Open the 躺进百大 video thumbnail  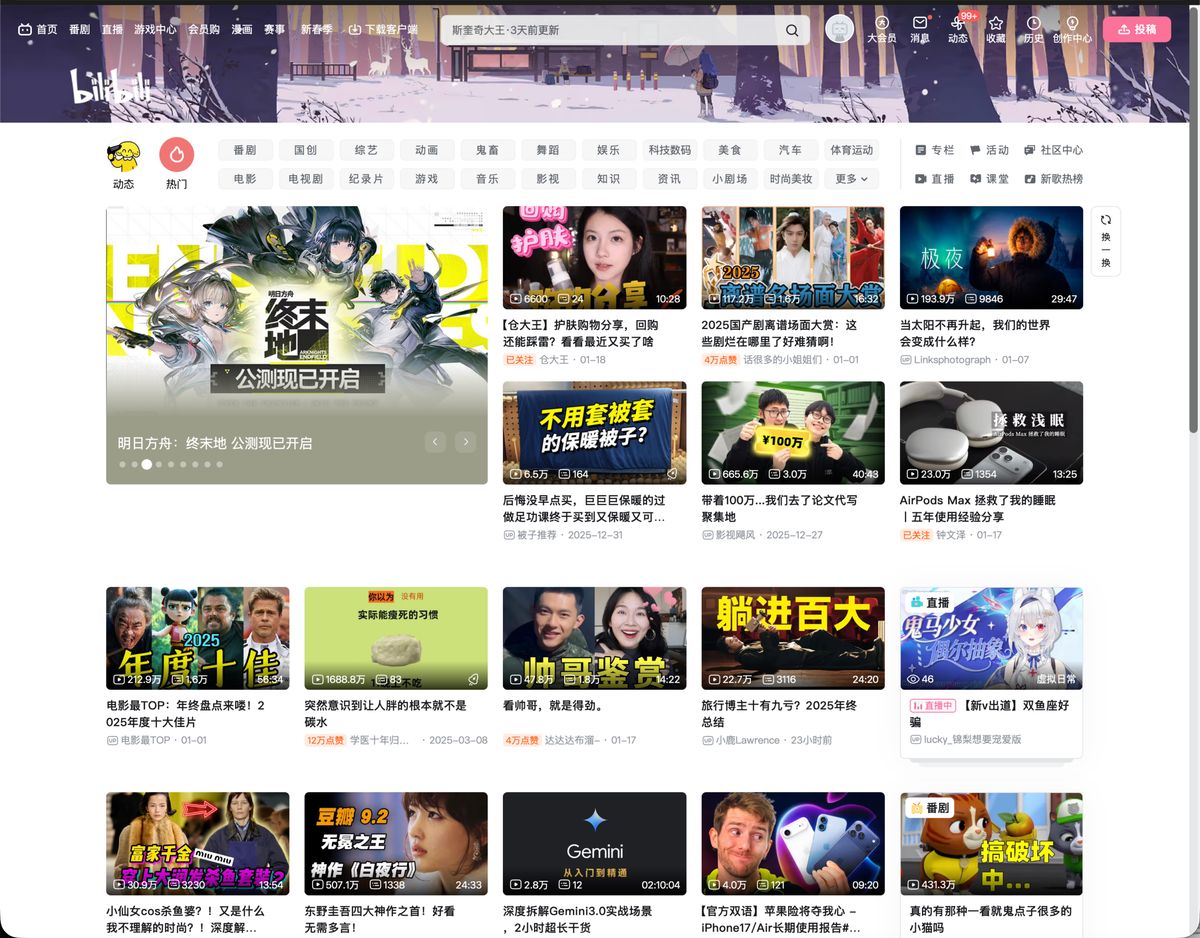click(x=793, y=638)
